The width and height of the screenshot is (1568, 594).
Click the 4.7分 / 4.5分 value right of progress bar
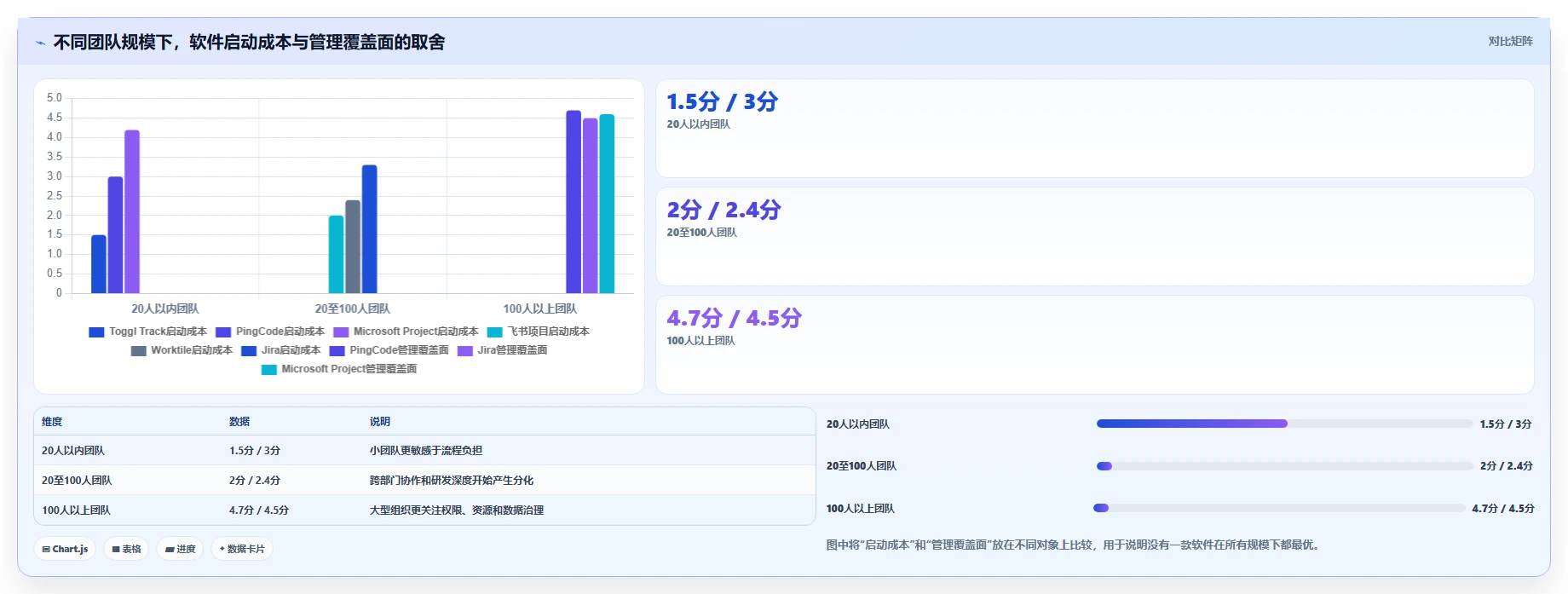click(x=1503, y=509)
